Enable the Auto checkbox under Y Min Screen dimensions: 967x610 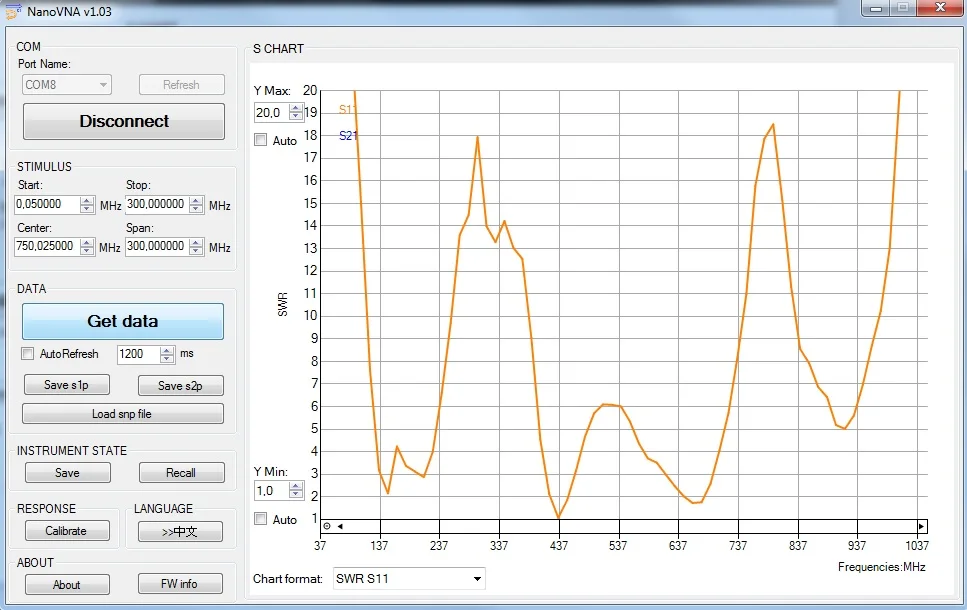coord(261,519)
